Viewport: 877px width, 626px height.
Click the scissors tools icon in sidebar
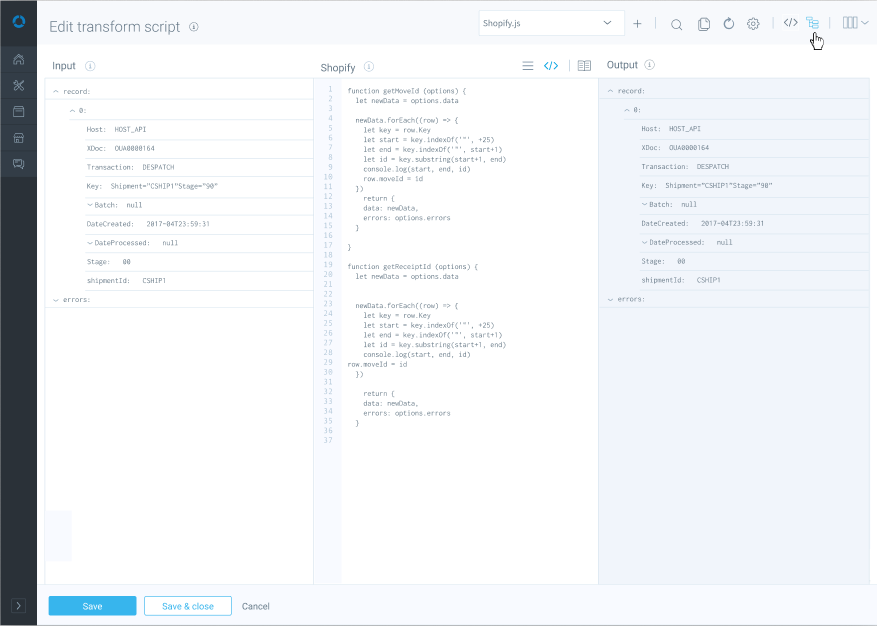tap(18, 85)
